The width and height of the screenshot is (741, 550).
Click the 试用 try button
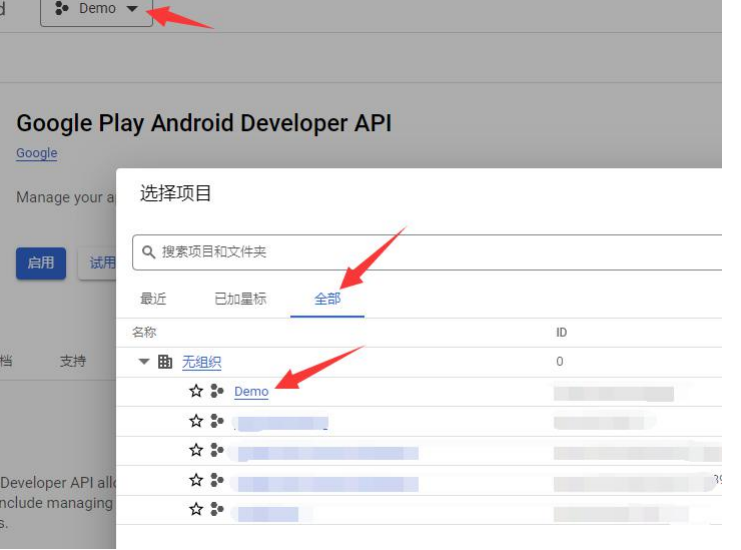pos(98,263)
